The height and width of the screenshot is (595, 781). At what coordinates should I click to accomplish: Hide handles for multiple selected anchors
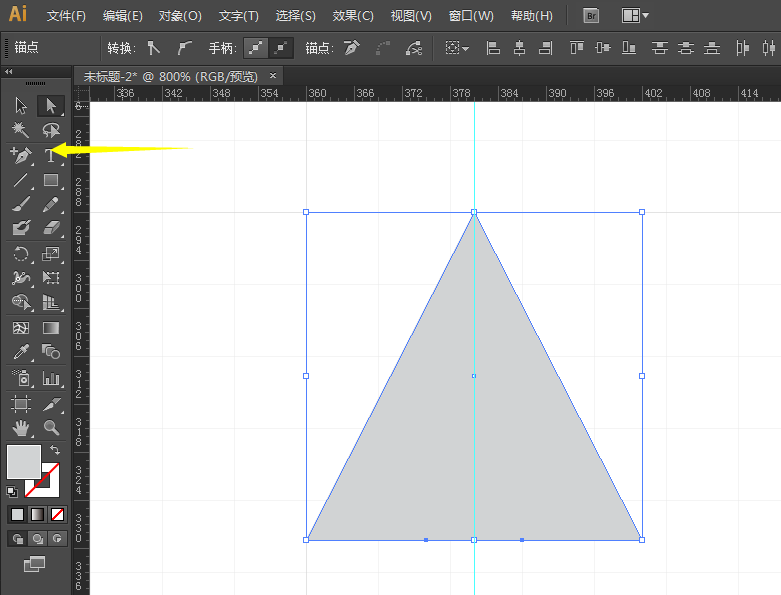pyautogui.click(x=281, y=48)
